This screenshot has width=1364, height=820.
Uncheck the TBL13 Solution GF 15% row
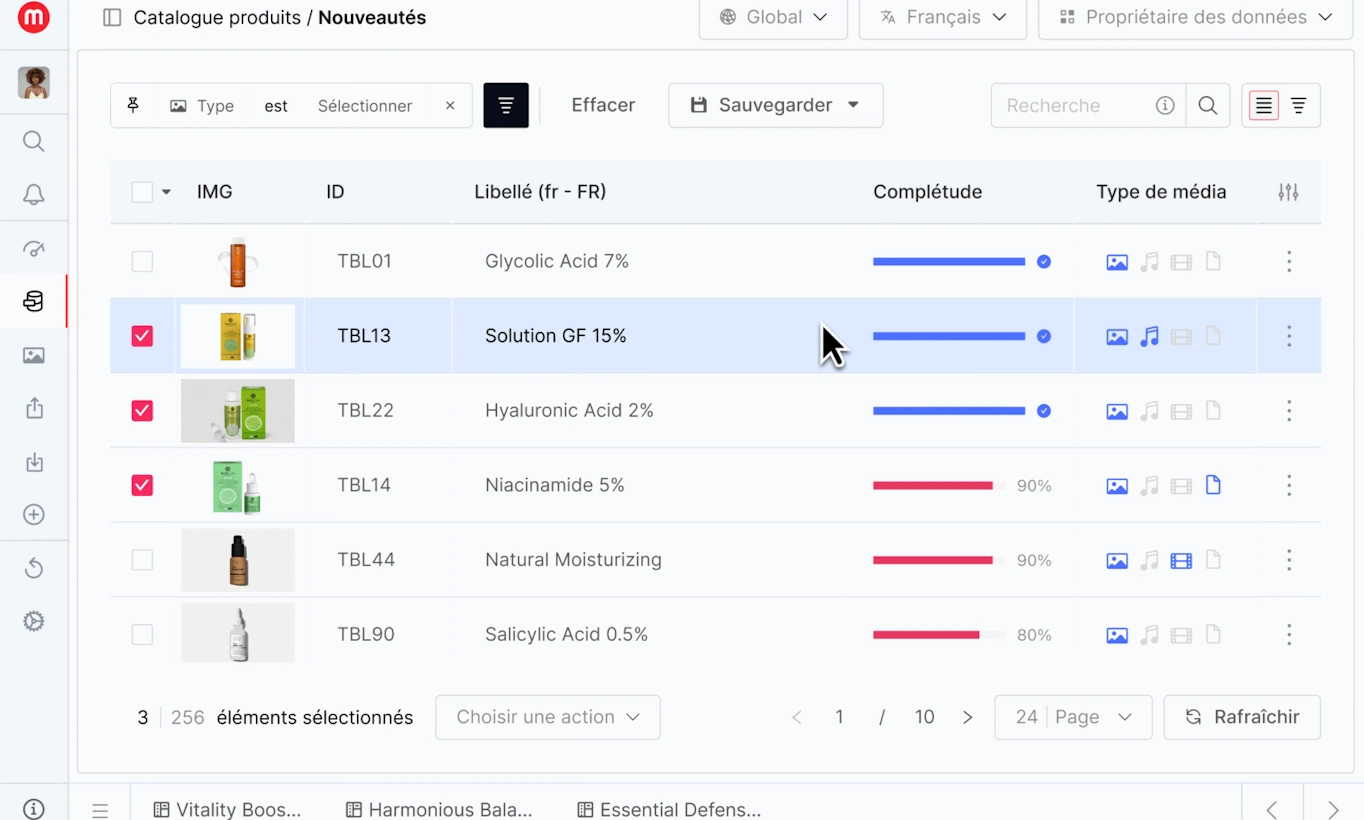(142, 336)
